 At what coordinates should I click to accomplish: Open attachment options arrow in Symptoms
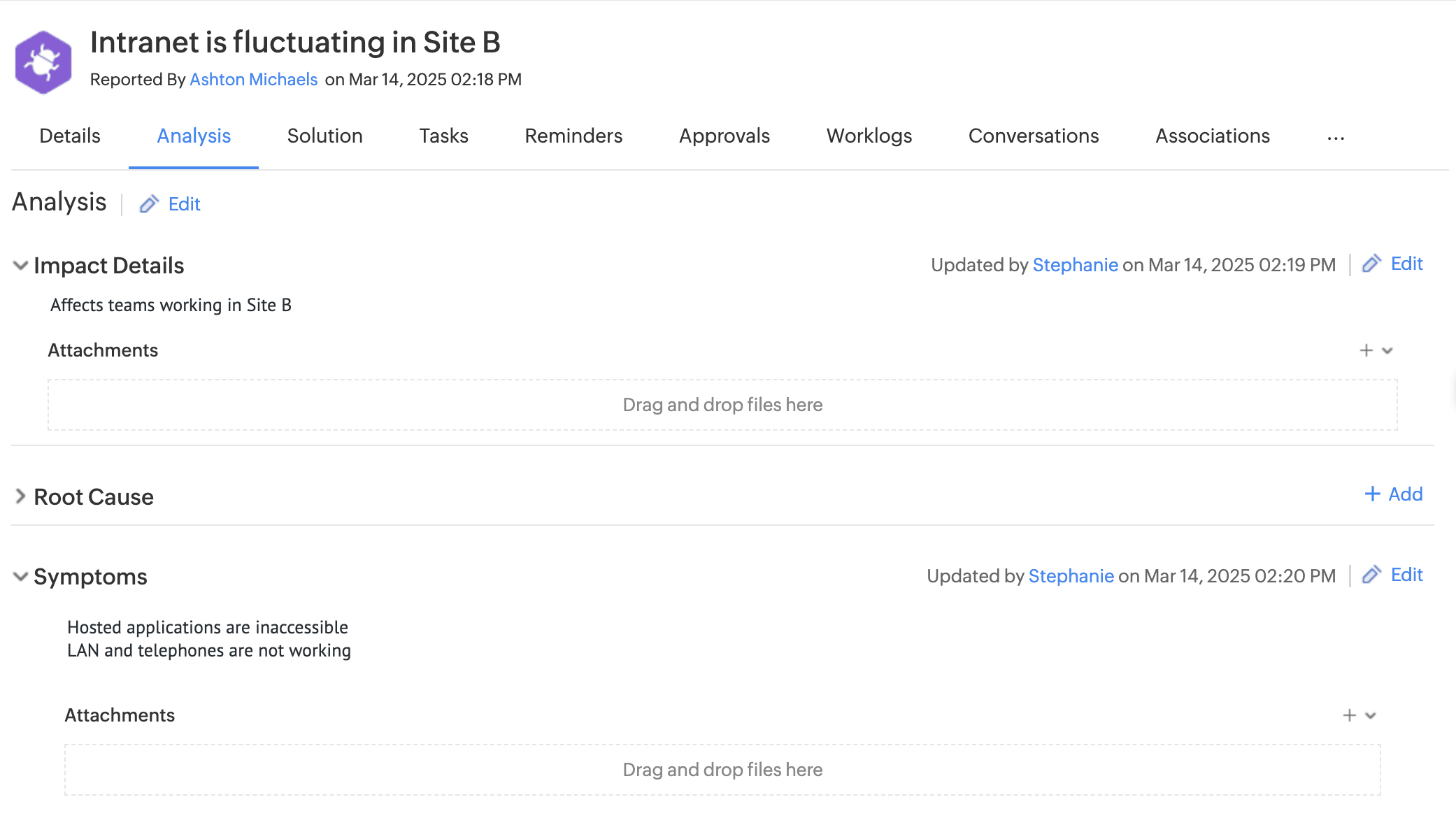(x=1371, y=716)
